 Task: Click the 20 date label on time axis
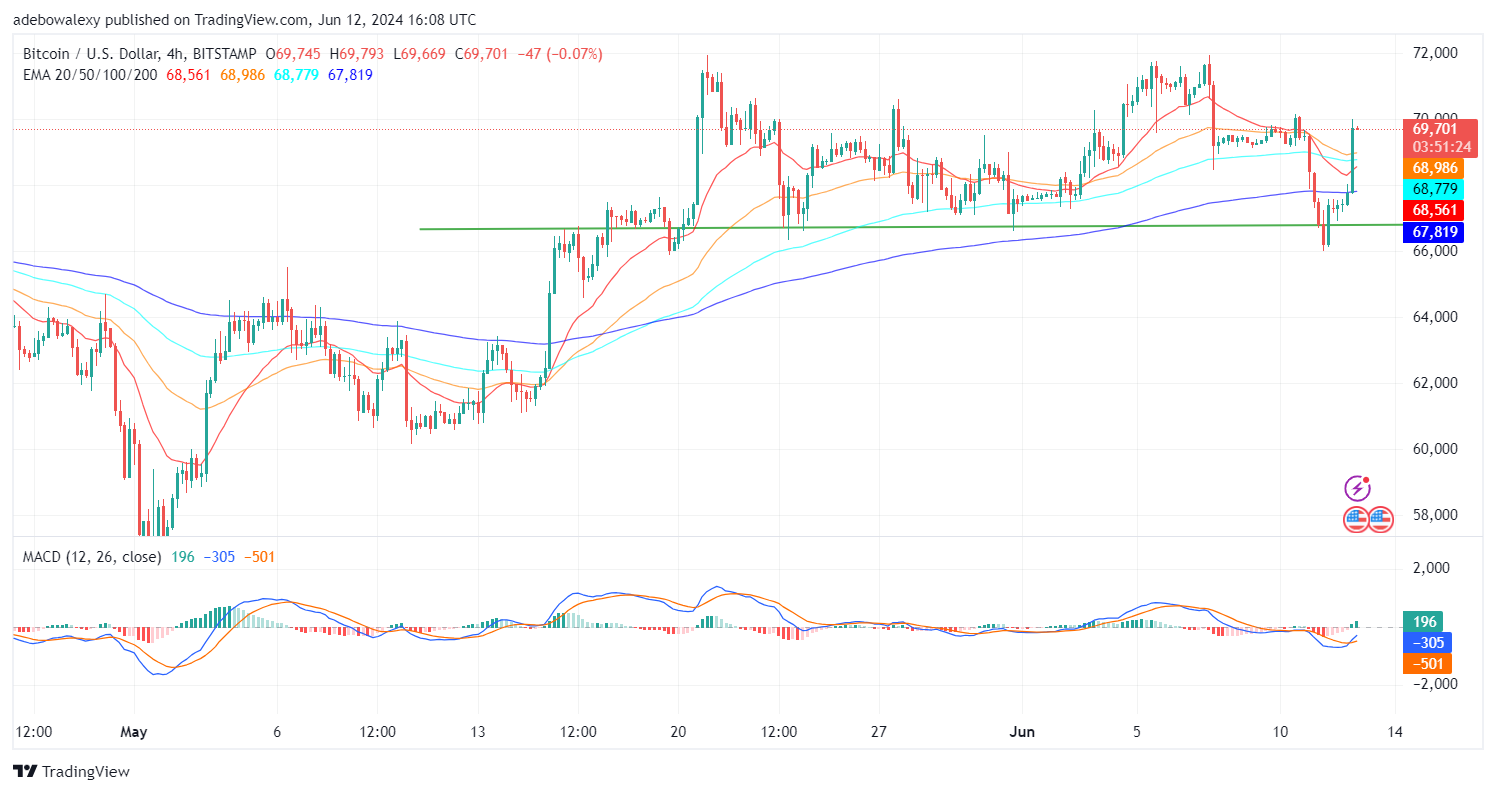[x=678, y=732]
